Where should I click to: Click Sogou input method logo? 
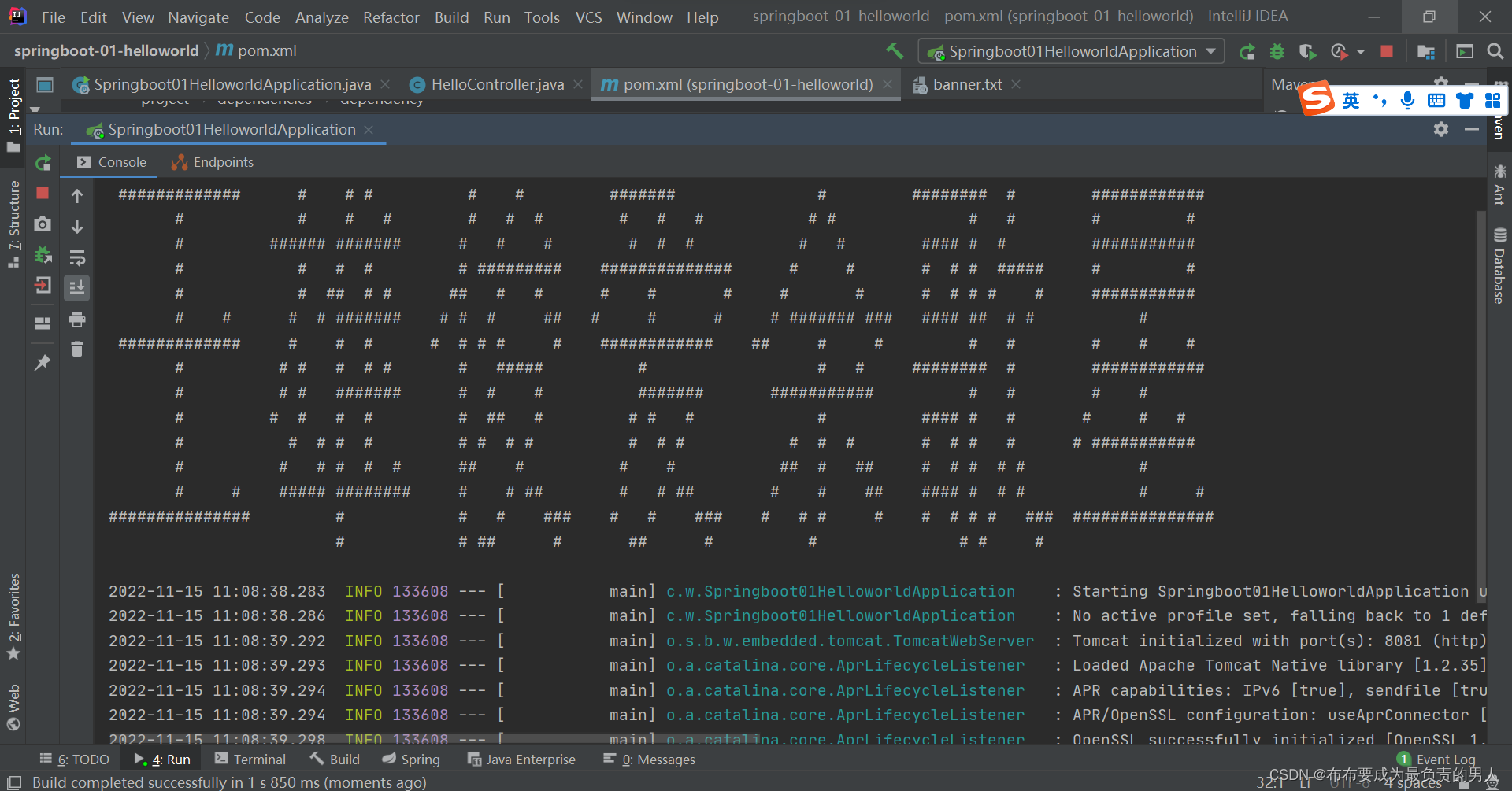[1317, 99]
